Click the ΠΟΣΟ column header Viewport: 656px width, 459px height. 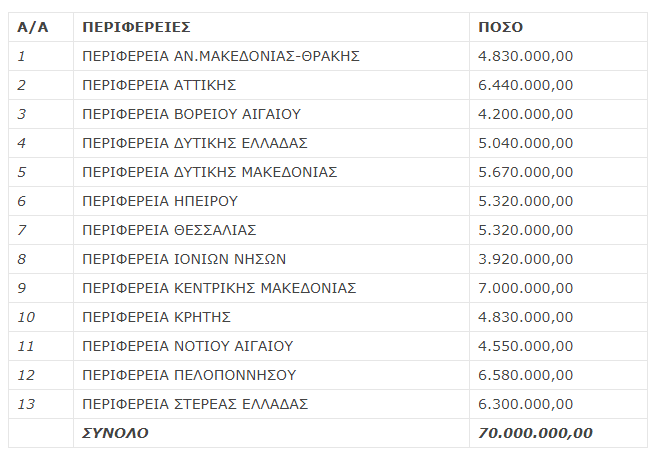point(559,27)
